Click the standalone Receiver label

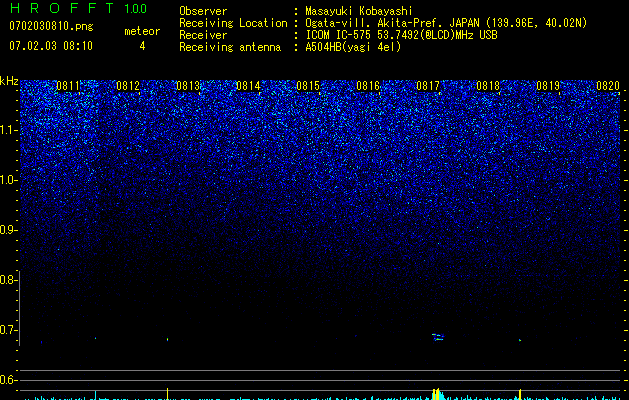[x=203, y=35]
